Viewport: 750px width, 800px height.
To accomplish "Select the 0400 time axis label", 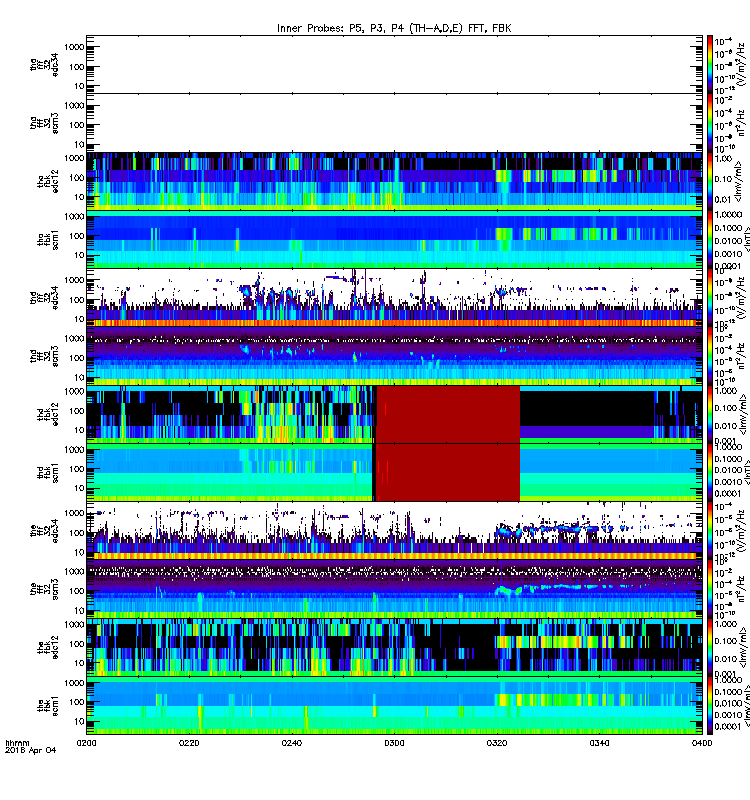I will coord(702,743).
